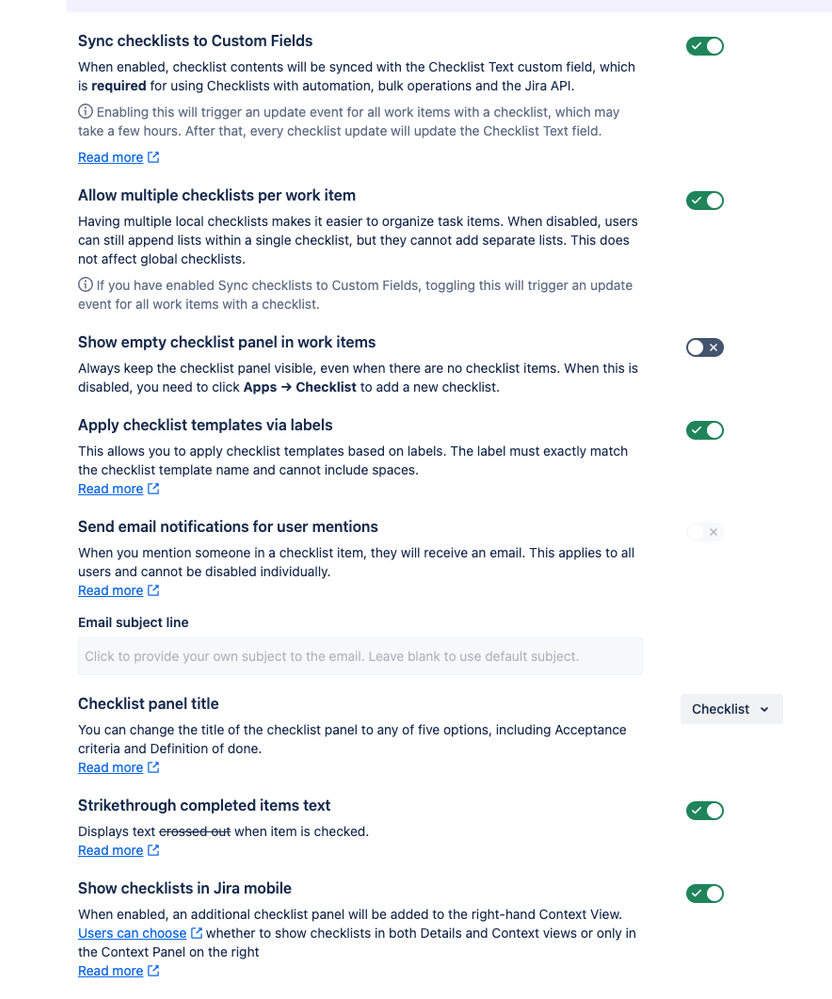Click external-link icon under Strikethrough completed items
The height and width of the screenshot is (999, 832).
coord(154,850)
